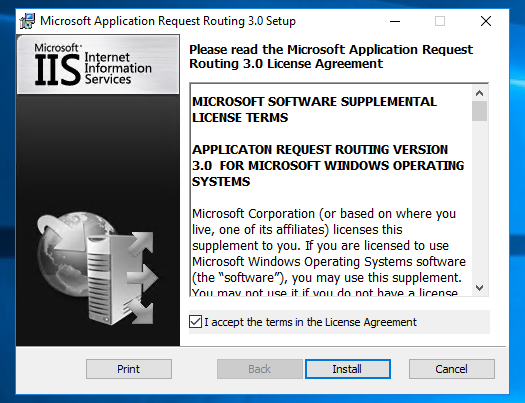Click the Print button
This screenshot has width=525, height=403.
point(129,369)
